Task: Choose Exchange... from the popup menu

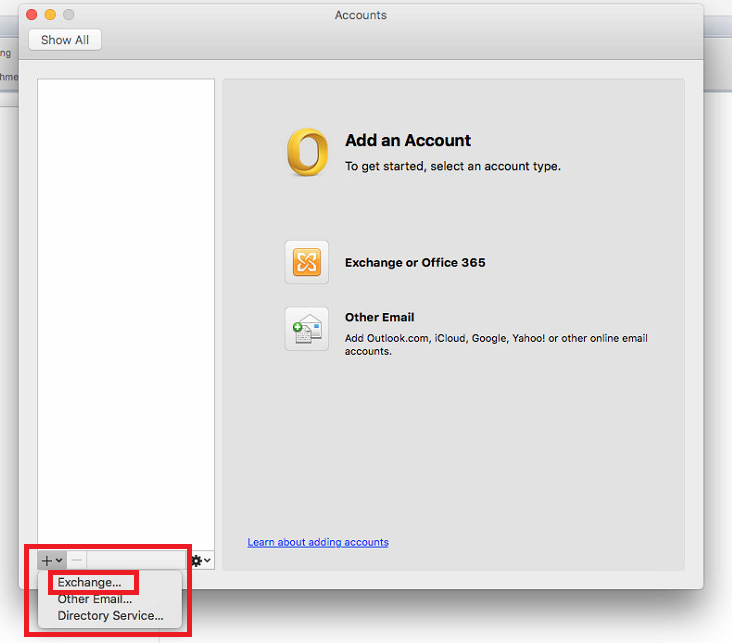Action: (x=89, y=582)
